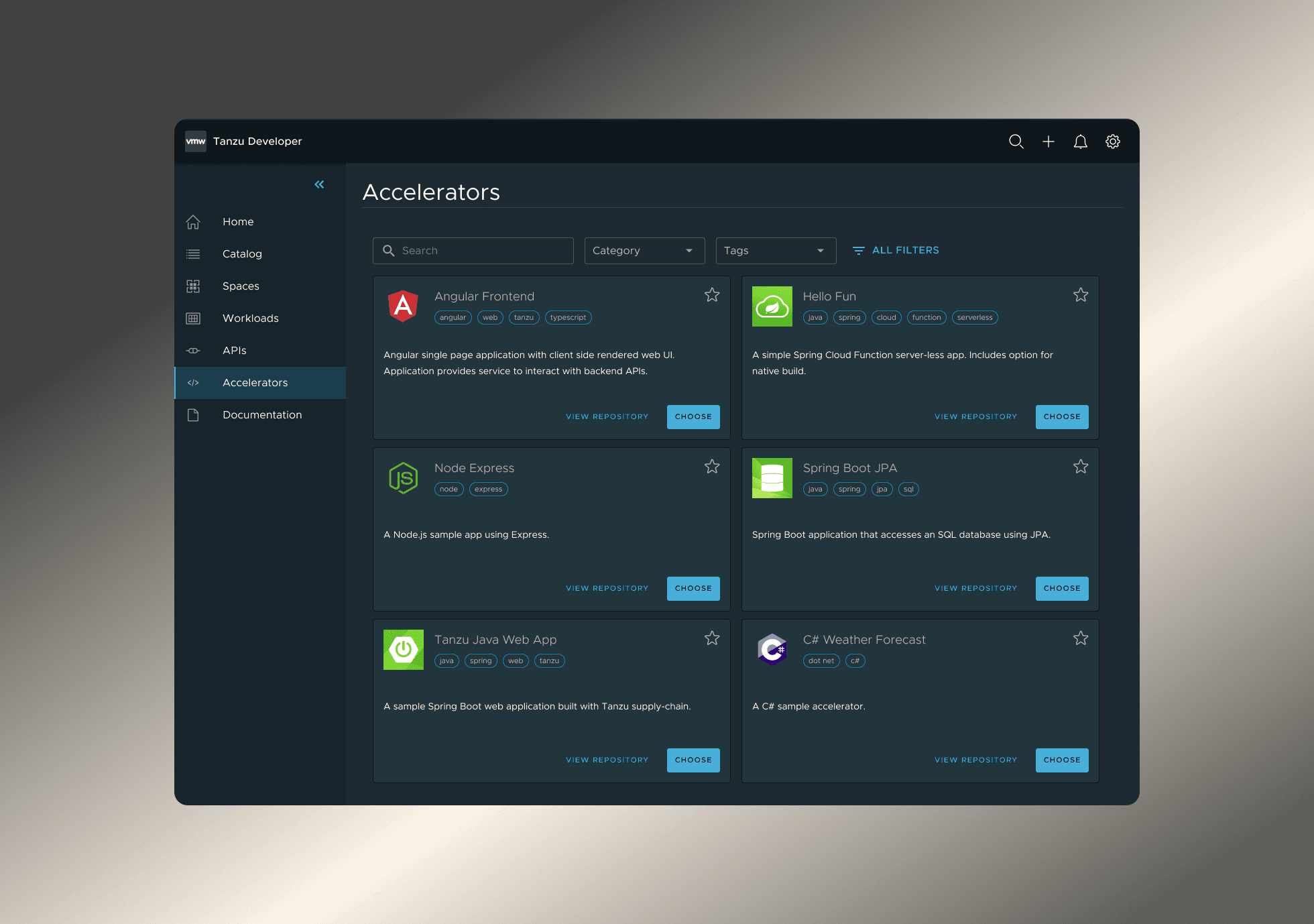
Task: Open the Documentation page from the sidebar
Action: click(x=261, y=414)
